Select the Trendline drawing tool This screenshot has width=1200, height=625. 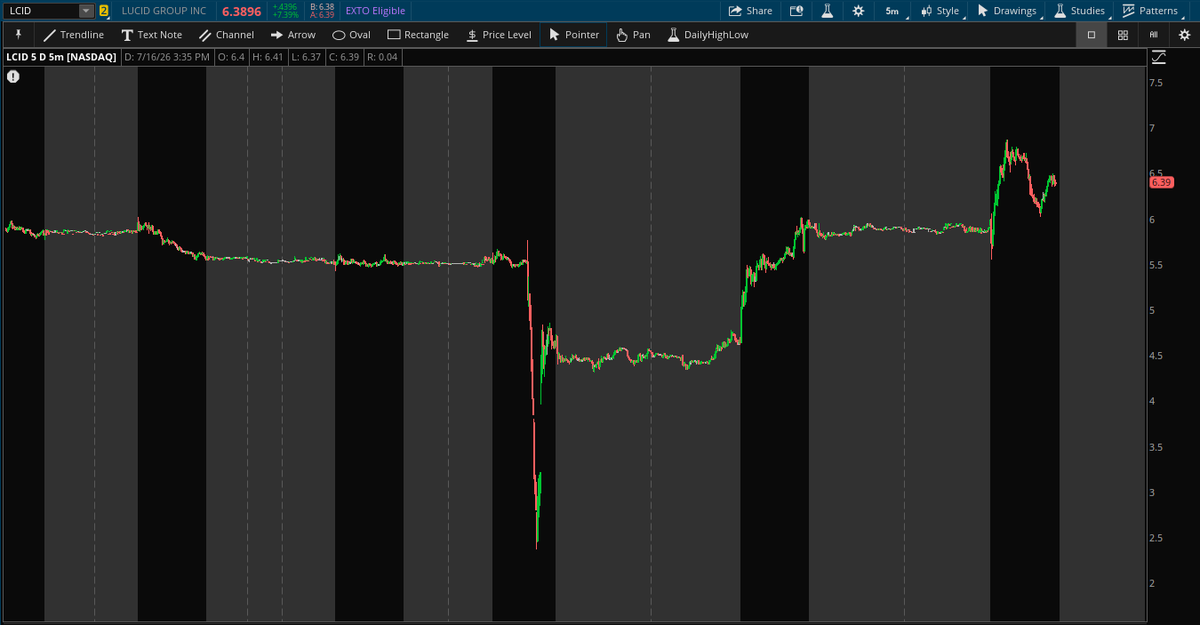73,34
